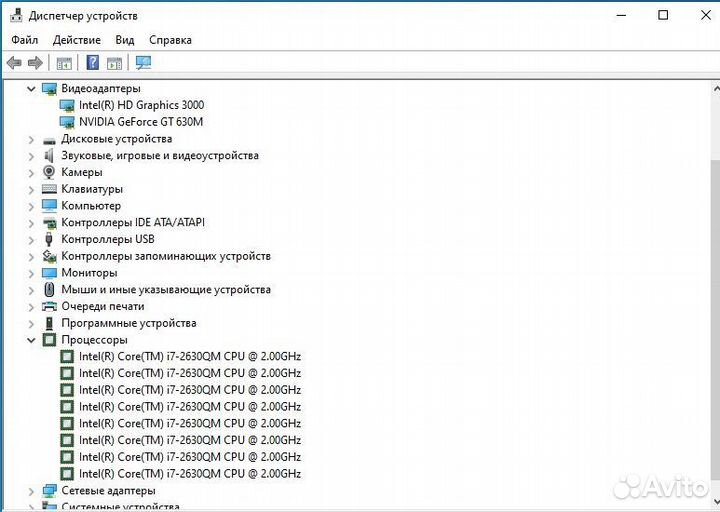Click the Device Manager title bar icon
720x512 pixels.
pos(17,15)
